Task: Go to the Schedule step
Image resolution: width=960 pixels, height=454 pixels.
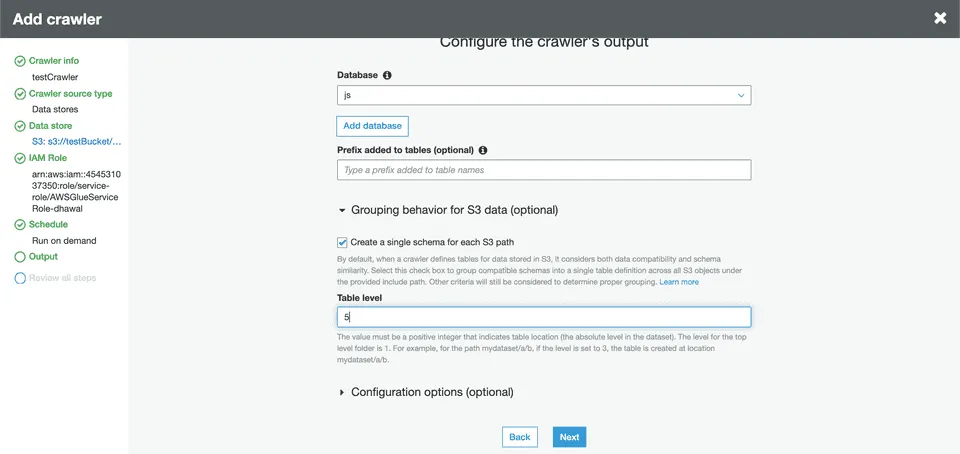Action: click(48, 224)
